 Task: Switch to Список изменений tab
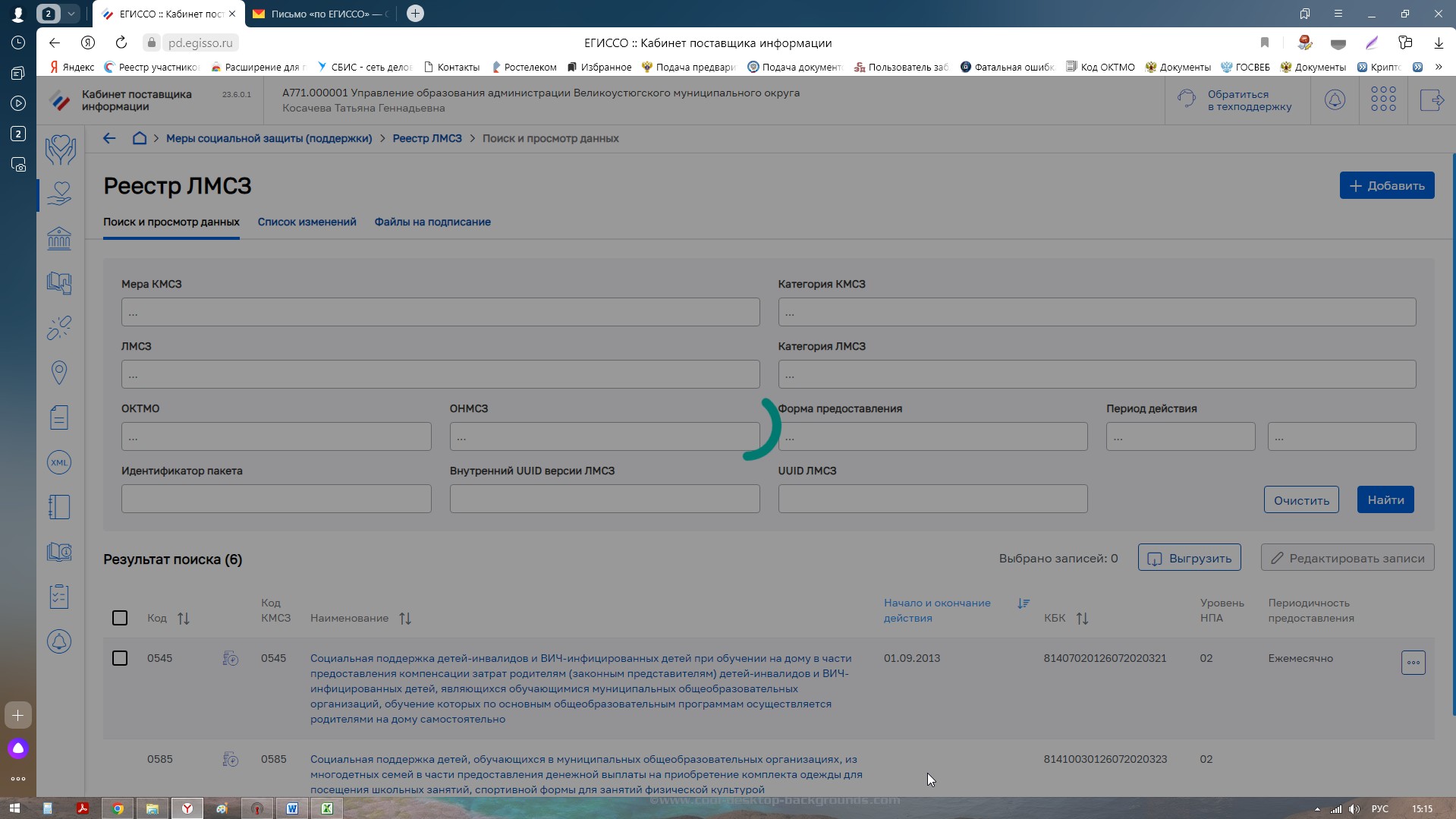pyautogui.click(x=307, y=222)
